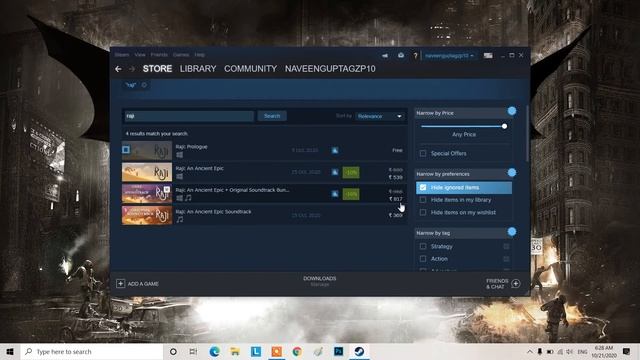
Task: Open Raji: An Ancient Epic Soundtrack result
Action: coord(264,215)
